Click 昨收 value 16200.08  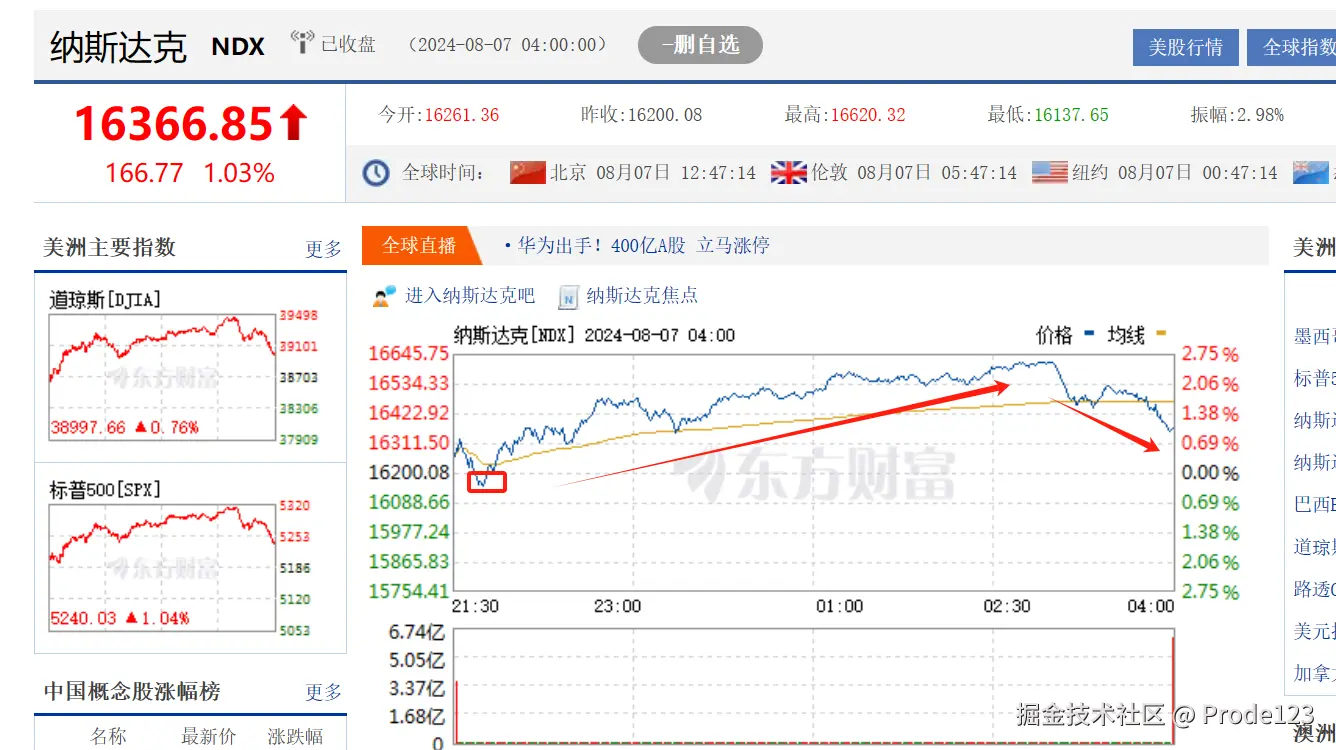[665, 115]
